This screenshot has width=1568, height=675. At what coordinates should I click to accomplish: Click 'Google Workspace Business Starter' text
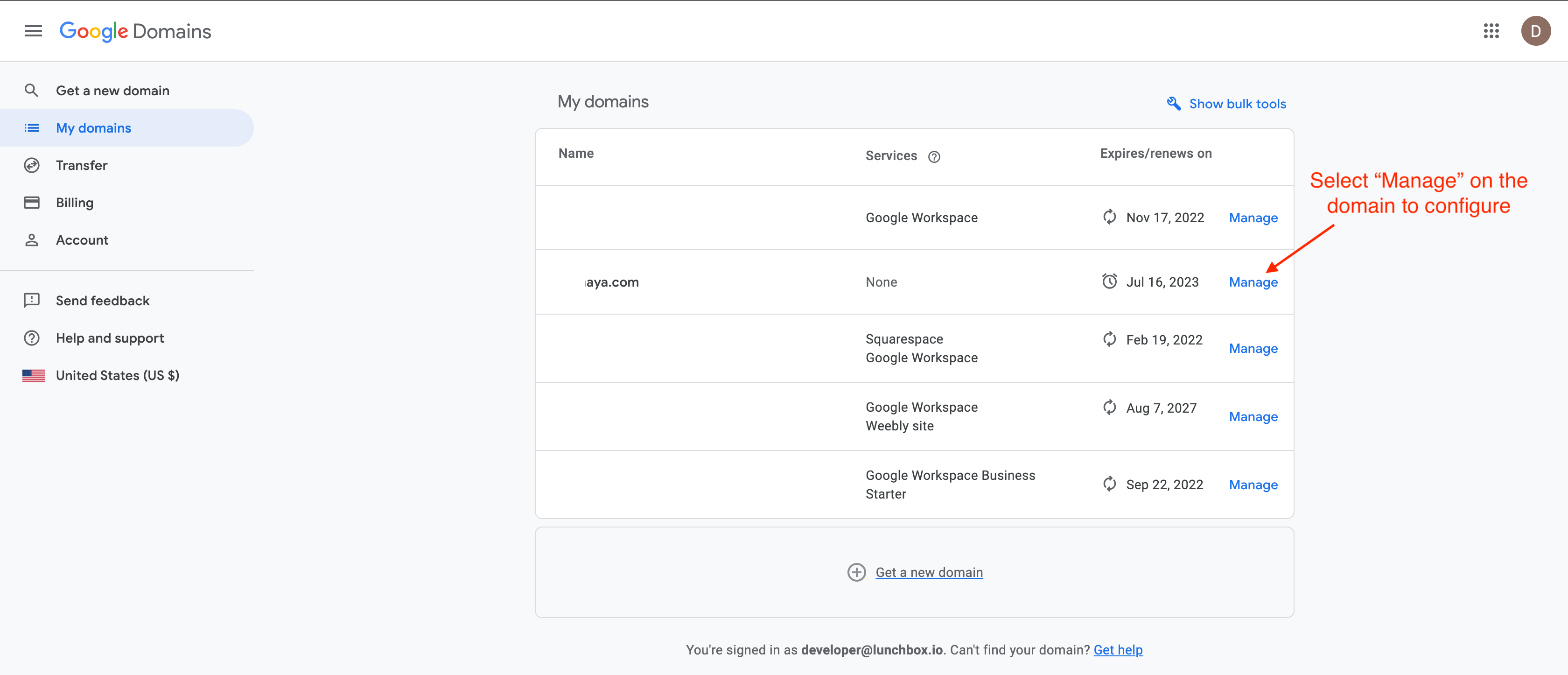(x=950, y=485)
